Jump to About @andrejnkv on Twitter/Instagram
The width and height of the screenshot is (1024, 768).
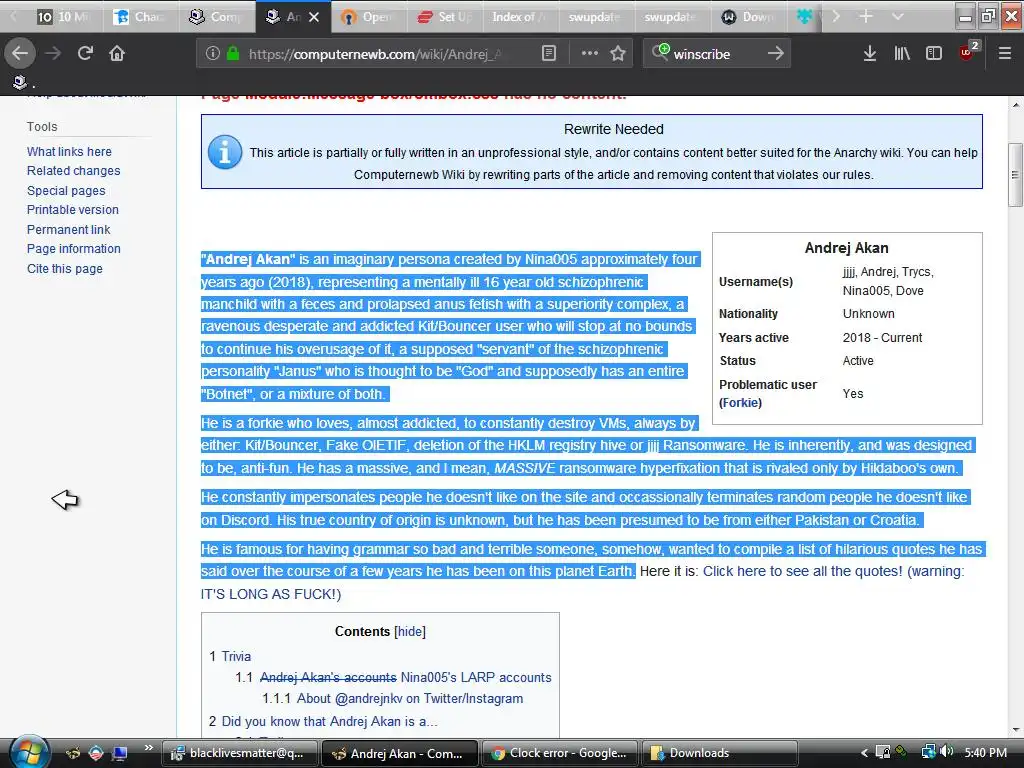pyautogui.click(x=409, y=698)
